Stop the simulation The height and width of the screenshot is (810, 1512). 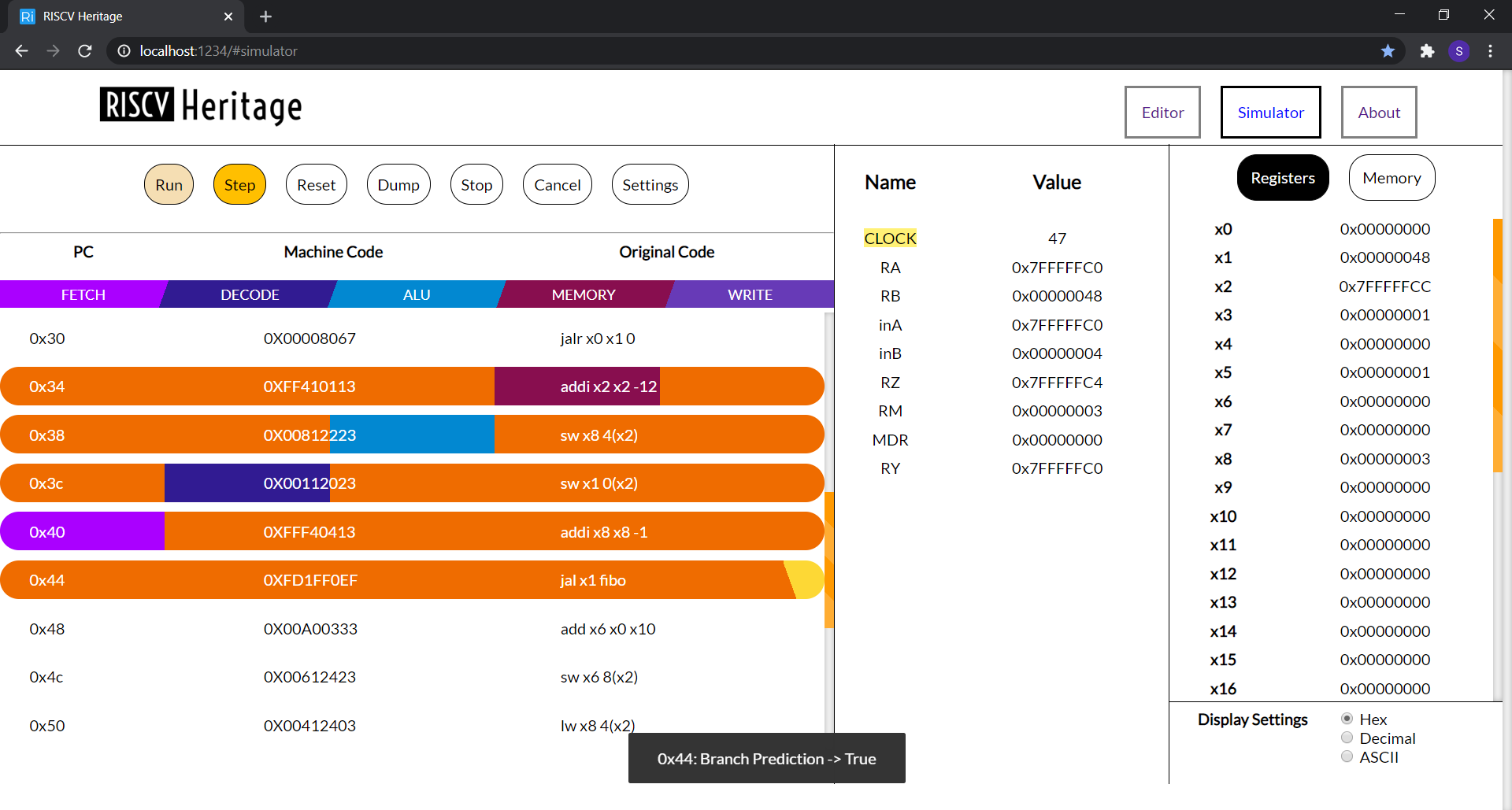tap(476, 184)
